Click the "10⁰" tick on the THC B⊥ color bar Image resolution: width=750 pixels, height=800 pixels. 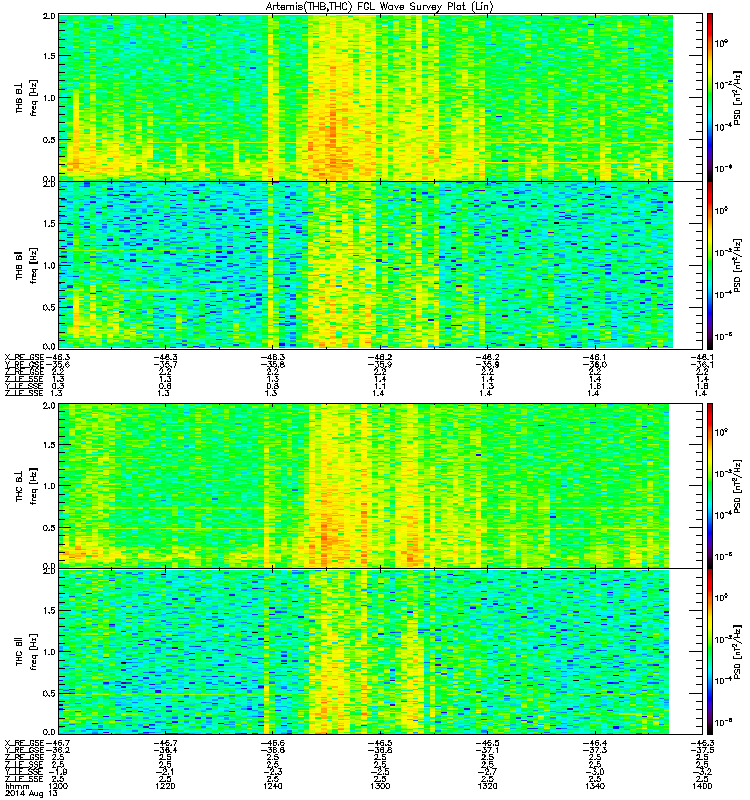pos(721,433)
